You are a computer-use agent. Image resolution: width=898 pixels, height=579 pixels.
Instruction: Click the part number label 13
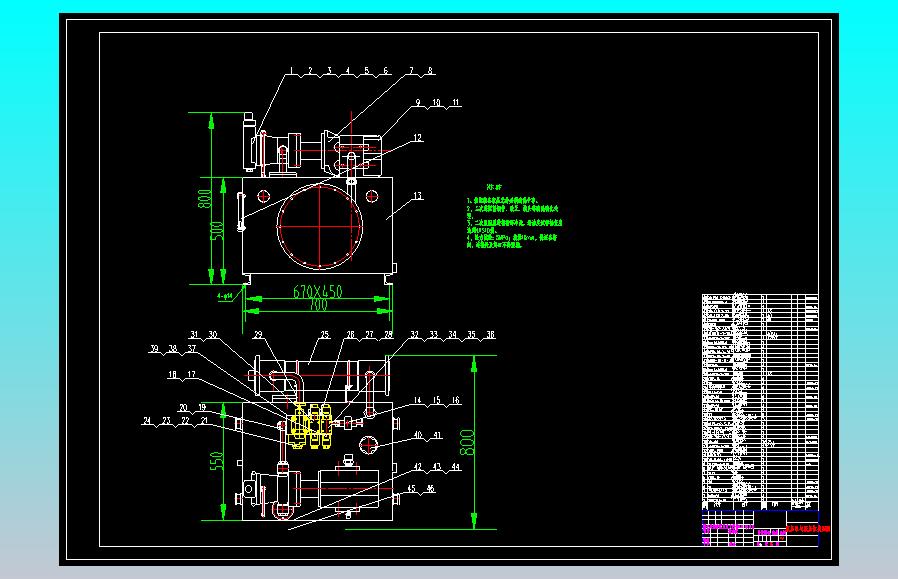pyautogui.click(x=418, y=196)
